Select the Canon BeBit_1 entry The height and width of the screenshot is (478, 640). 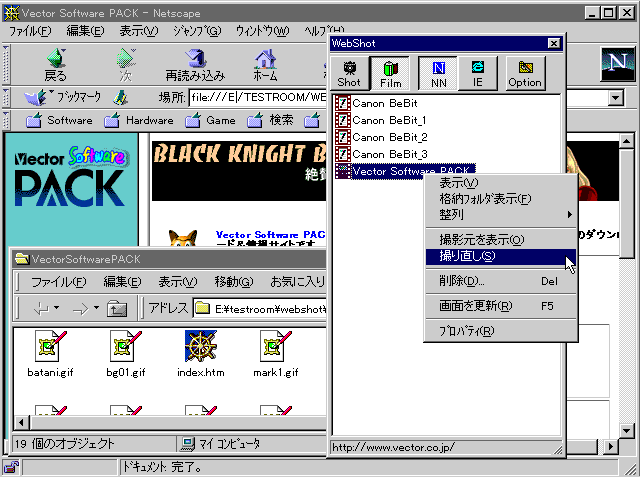(x=381, y=120)
